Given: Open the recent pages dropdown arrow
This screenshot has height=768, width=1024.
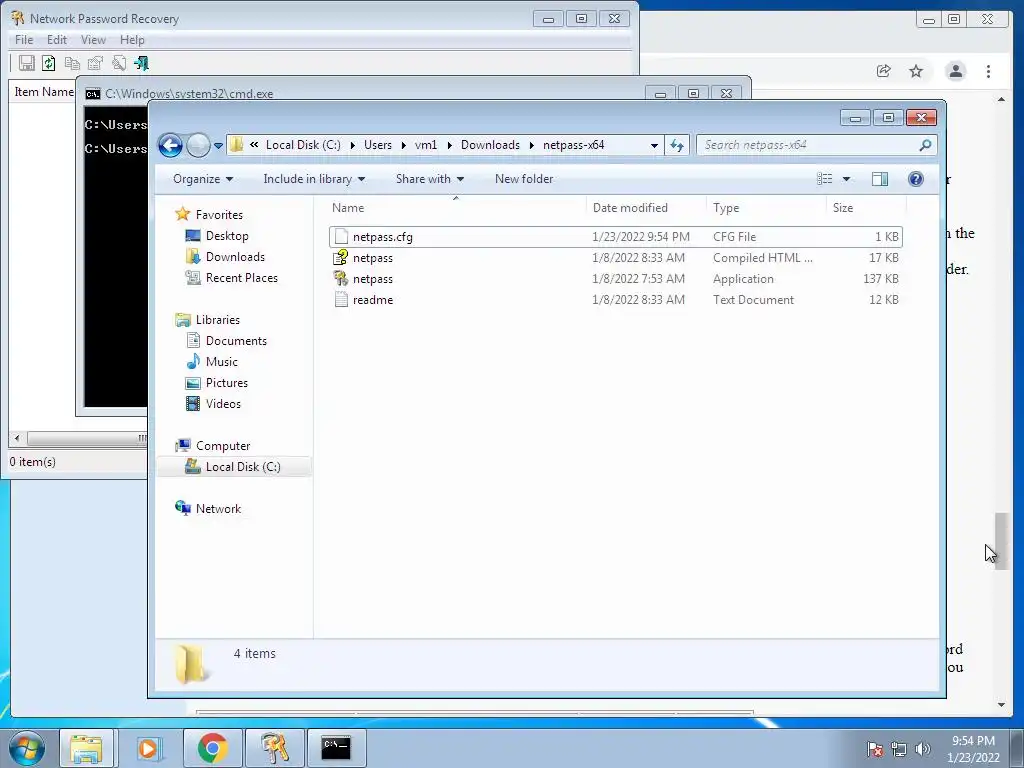Looking at the screenshot, I should point(218,146).
